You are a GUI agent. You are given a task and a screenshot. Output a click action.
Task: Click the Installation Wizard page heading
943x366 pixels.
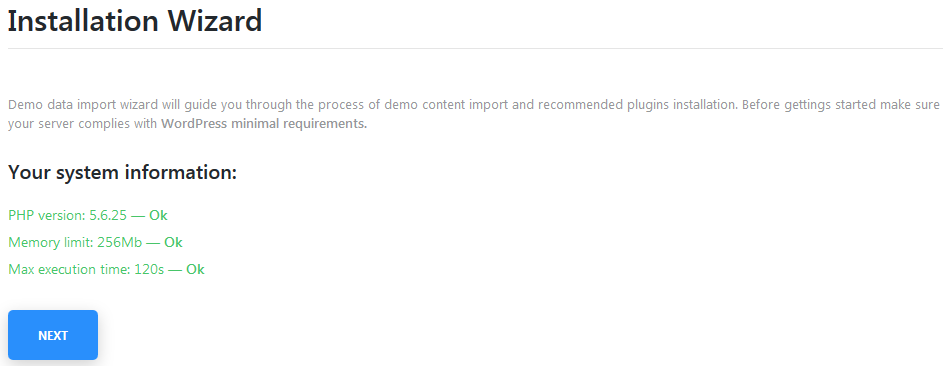click(x=135, y=20)
